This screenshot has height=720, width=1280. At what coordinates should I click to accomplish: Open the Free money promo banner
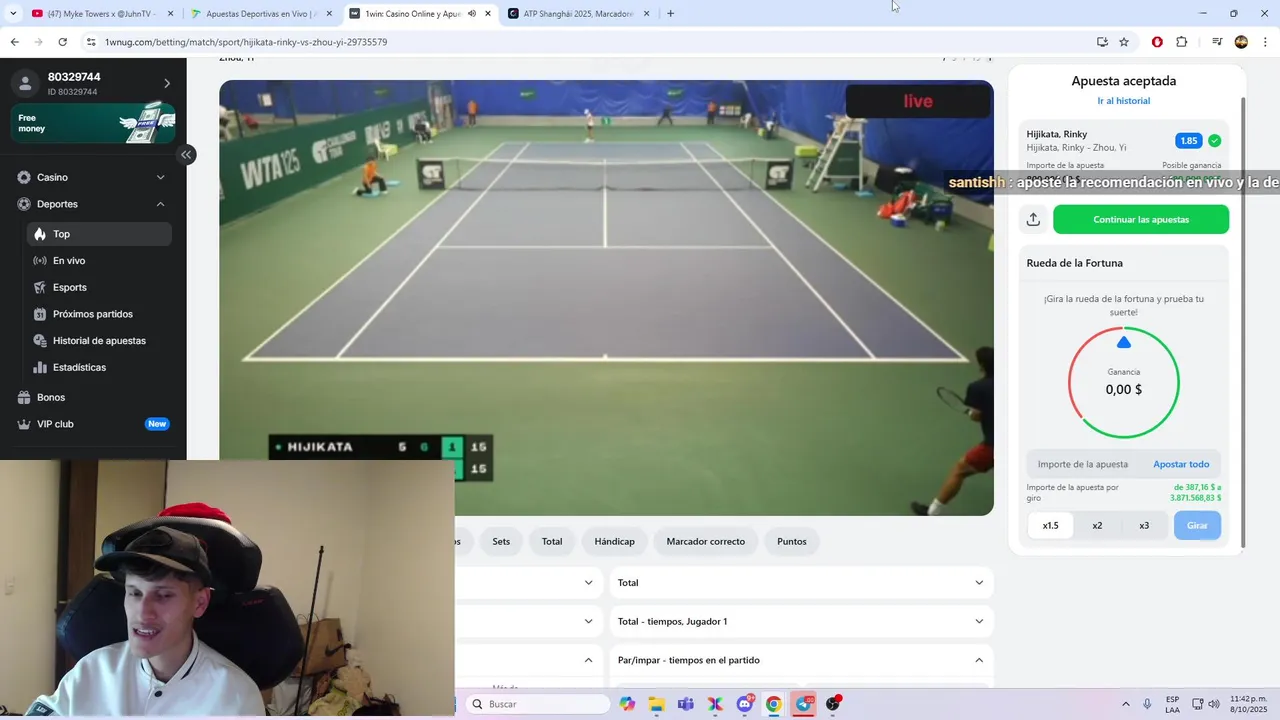click(x=93, y=123)
